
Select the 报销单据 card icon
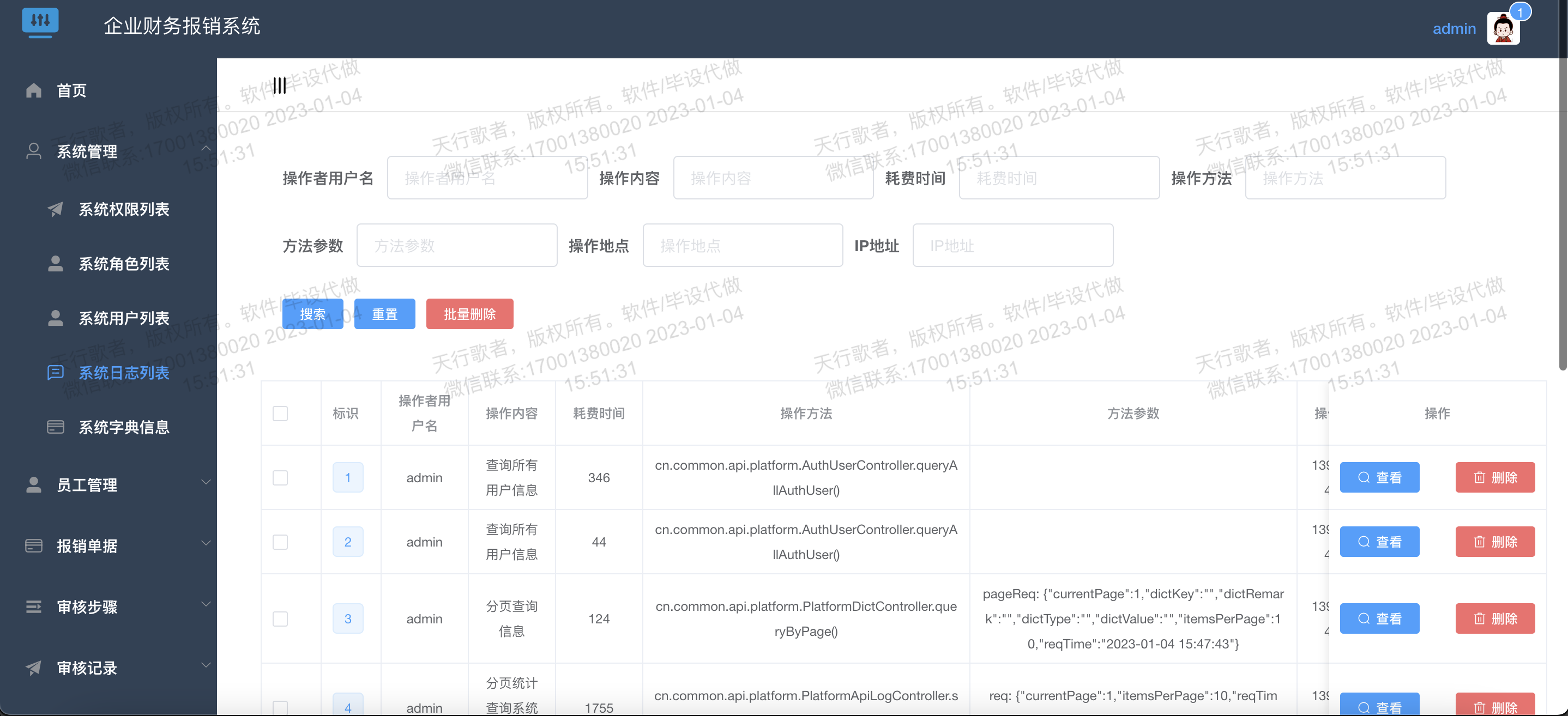[x=33, y=545]
